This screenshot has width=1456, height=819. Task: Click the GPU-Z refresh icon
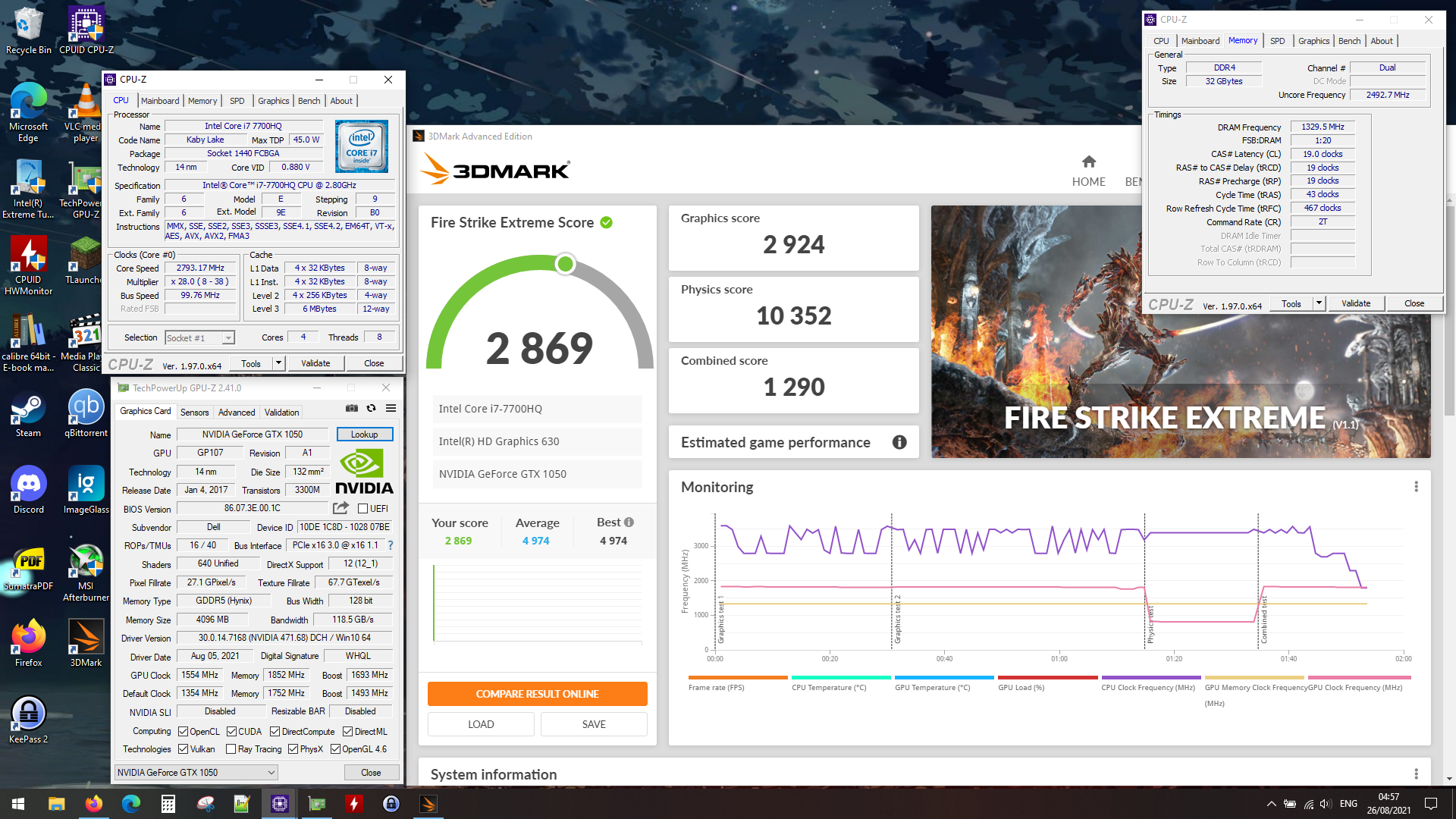pos(371,408)
